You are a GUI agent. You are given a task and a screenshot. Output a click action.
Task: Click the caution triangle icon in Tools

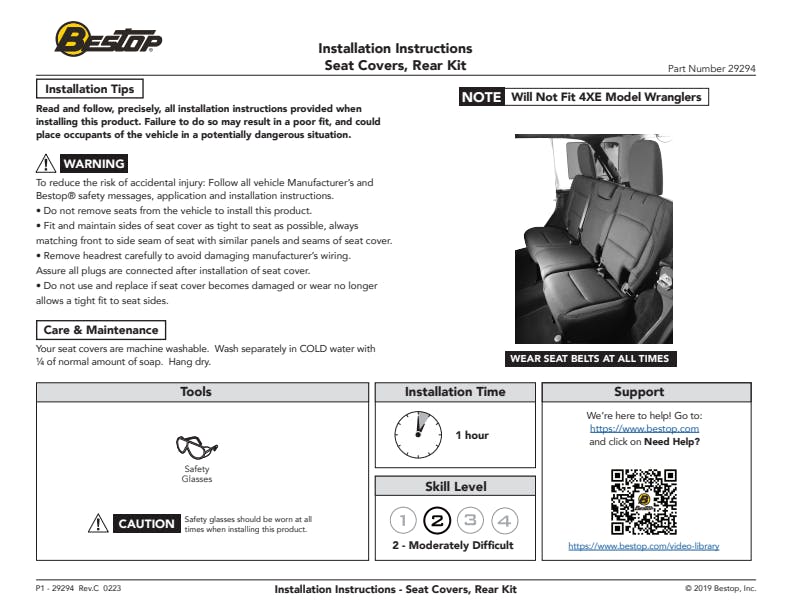(x=98, y=523)
